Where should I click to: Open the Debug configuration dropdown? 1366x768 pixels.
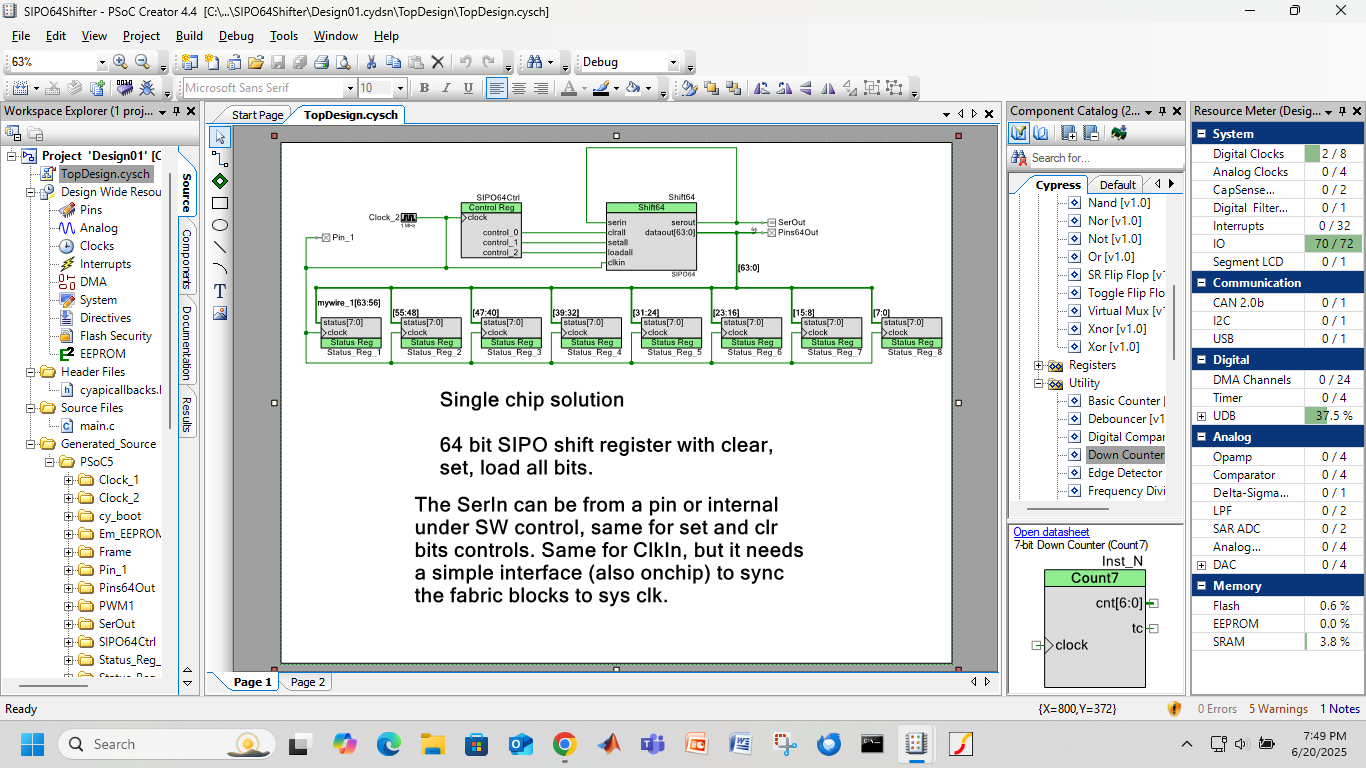(673, 62)
